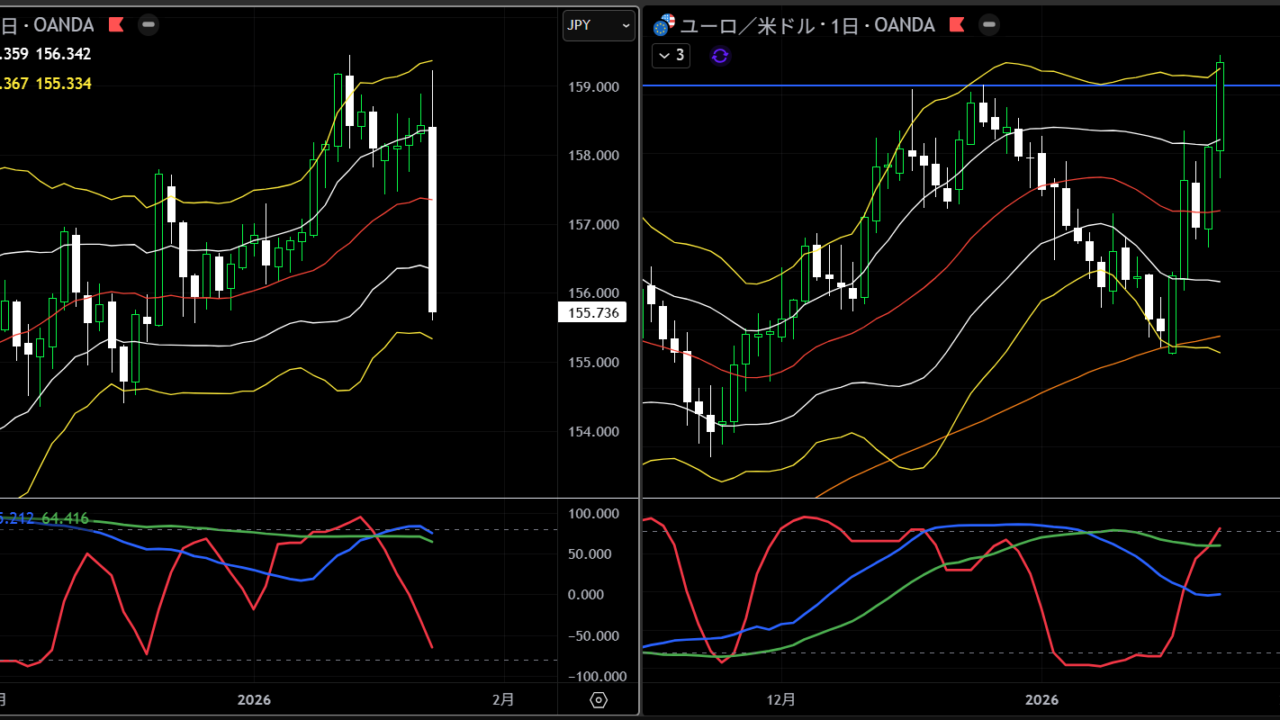Click the 2月 label on left time axis
This screenshot has width=1280, height=720.
pos(506,700)
